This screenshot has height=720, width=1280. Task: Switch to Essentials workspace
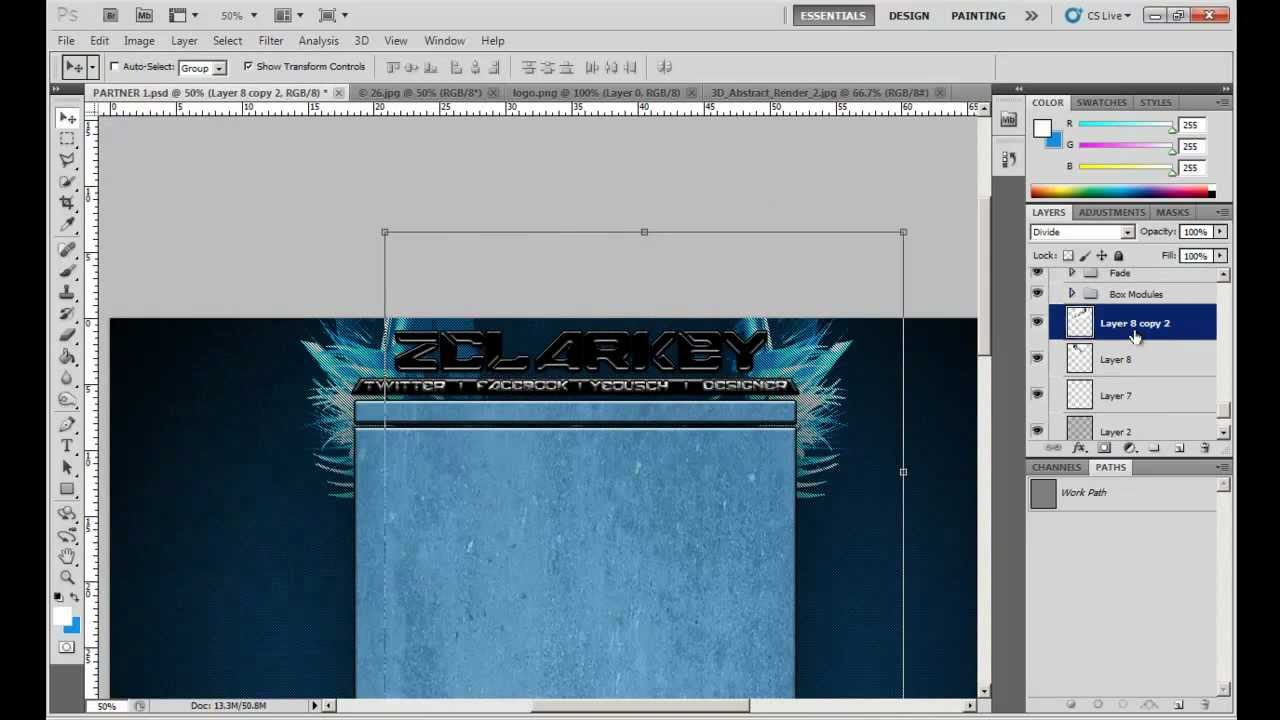pos(832,15)
